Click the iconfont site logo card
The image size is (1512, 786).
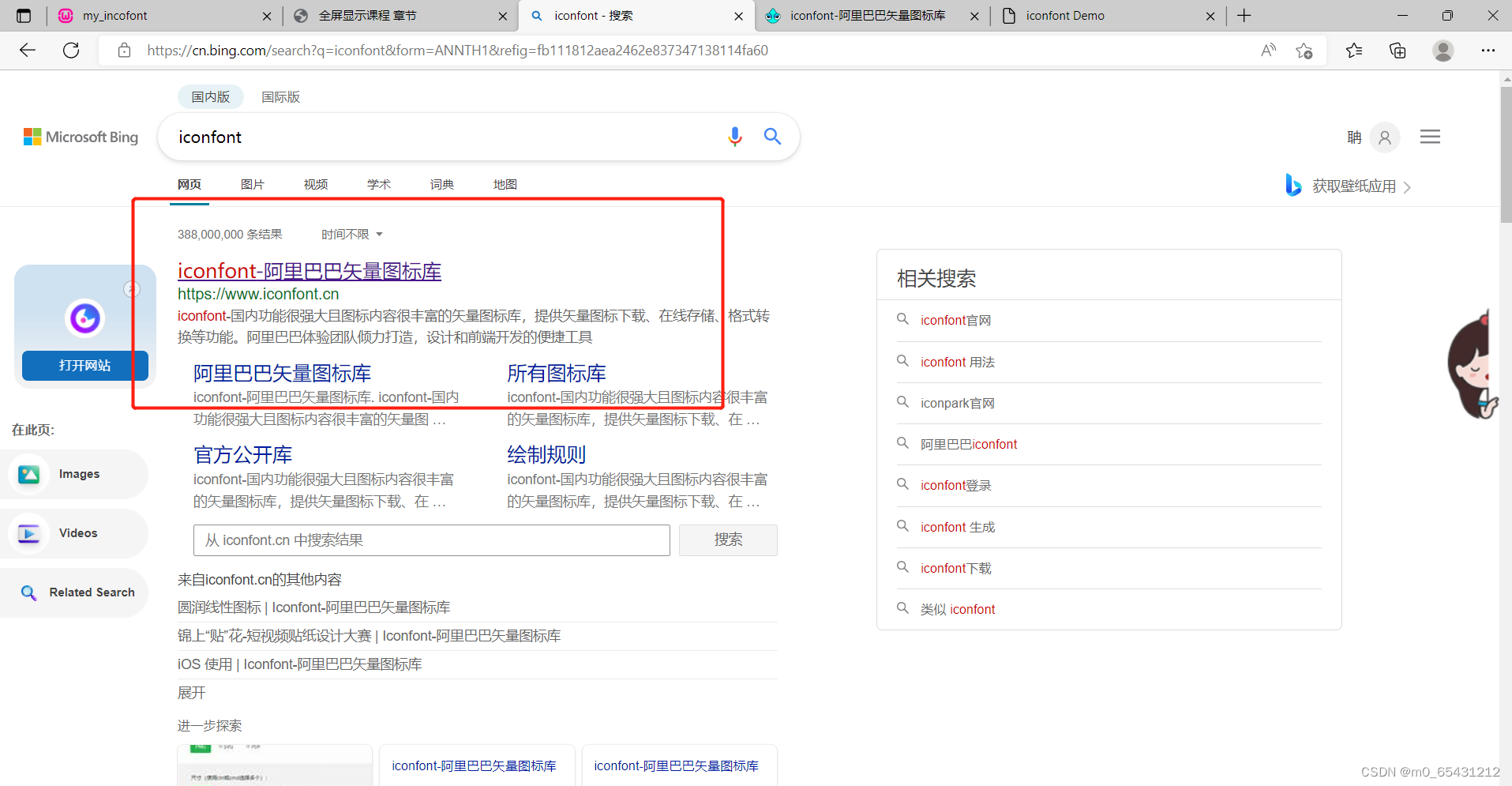tap(85, 318)
